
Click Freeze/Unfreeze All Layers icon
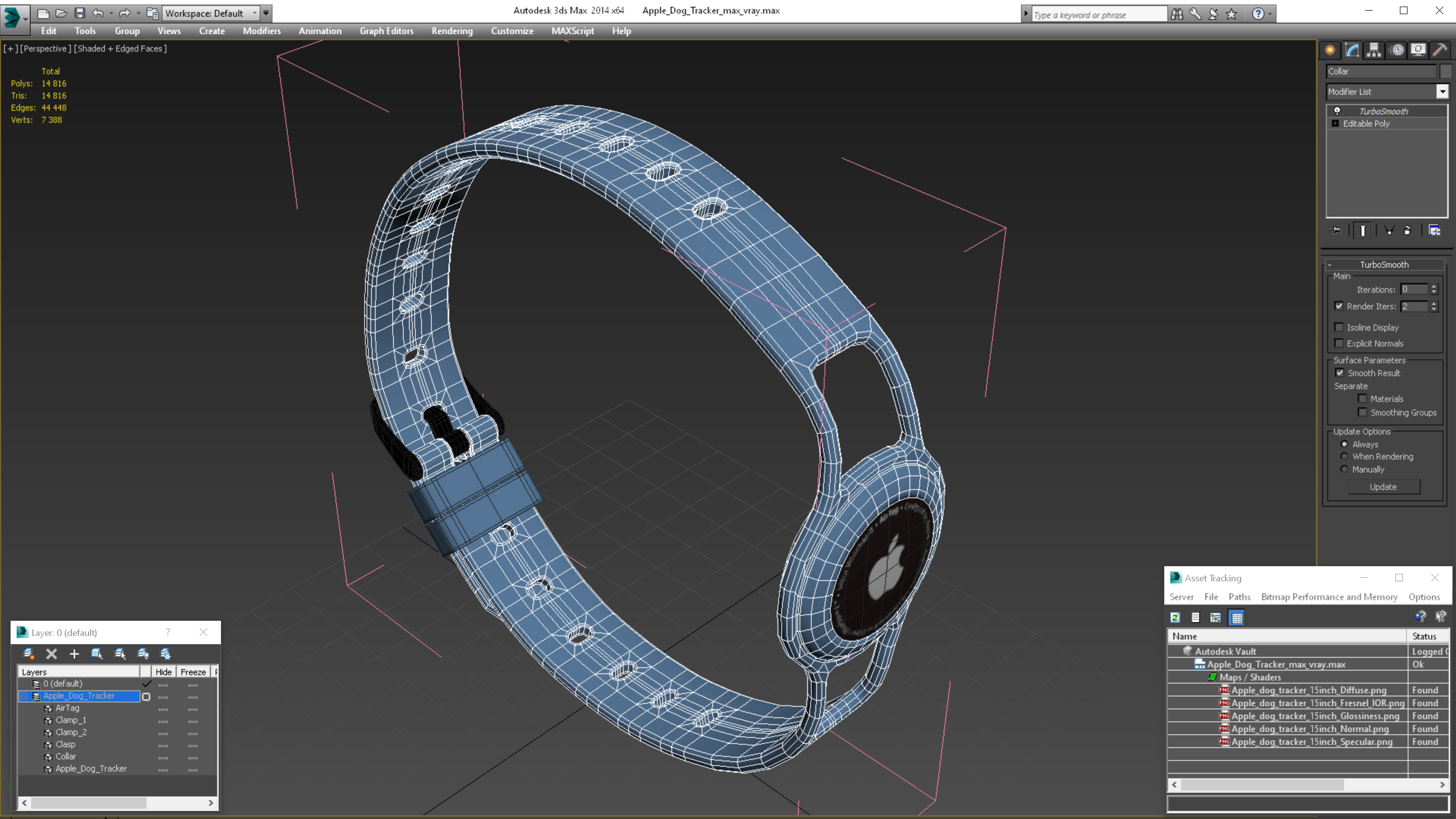click(166, 654)
